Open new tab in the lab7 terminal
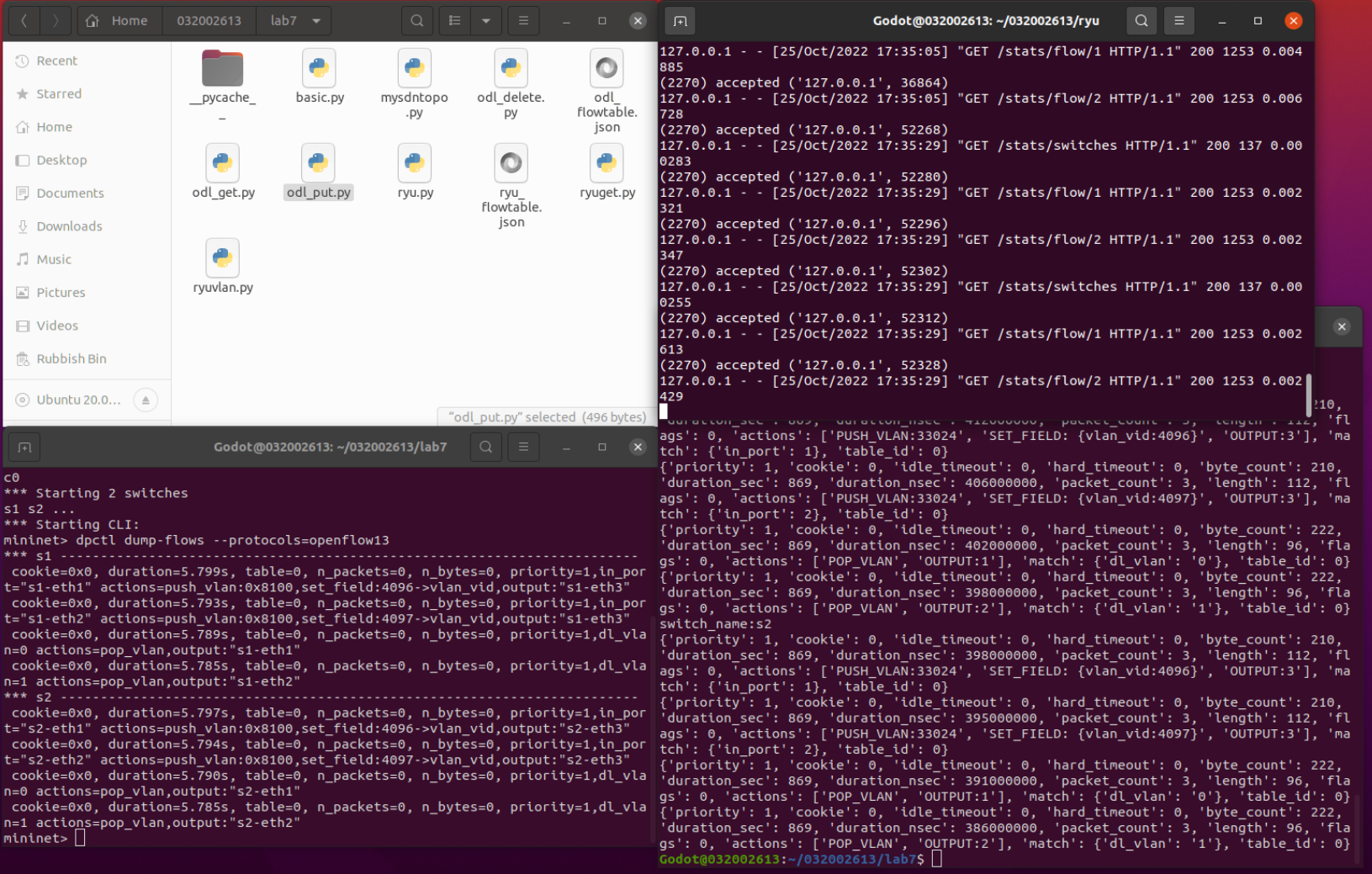1372x874 pixels. pos(24,448)
